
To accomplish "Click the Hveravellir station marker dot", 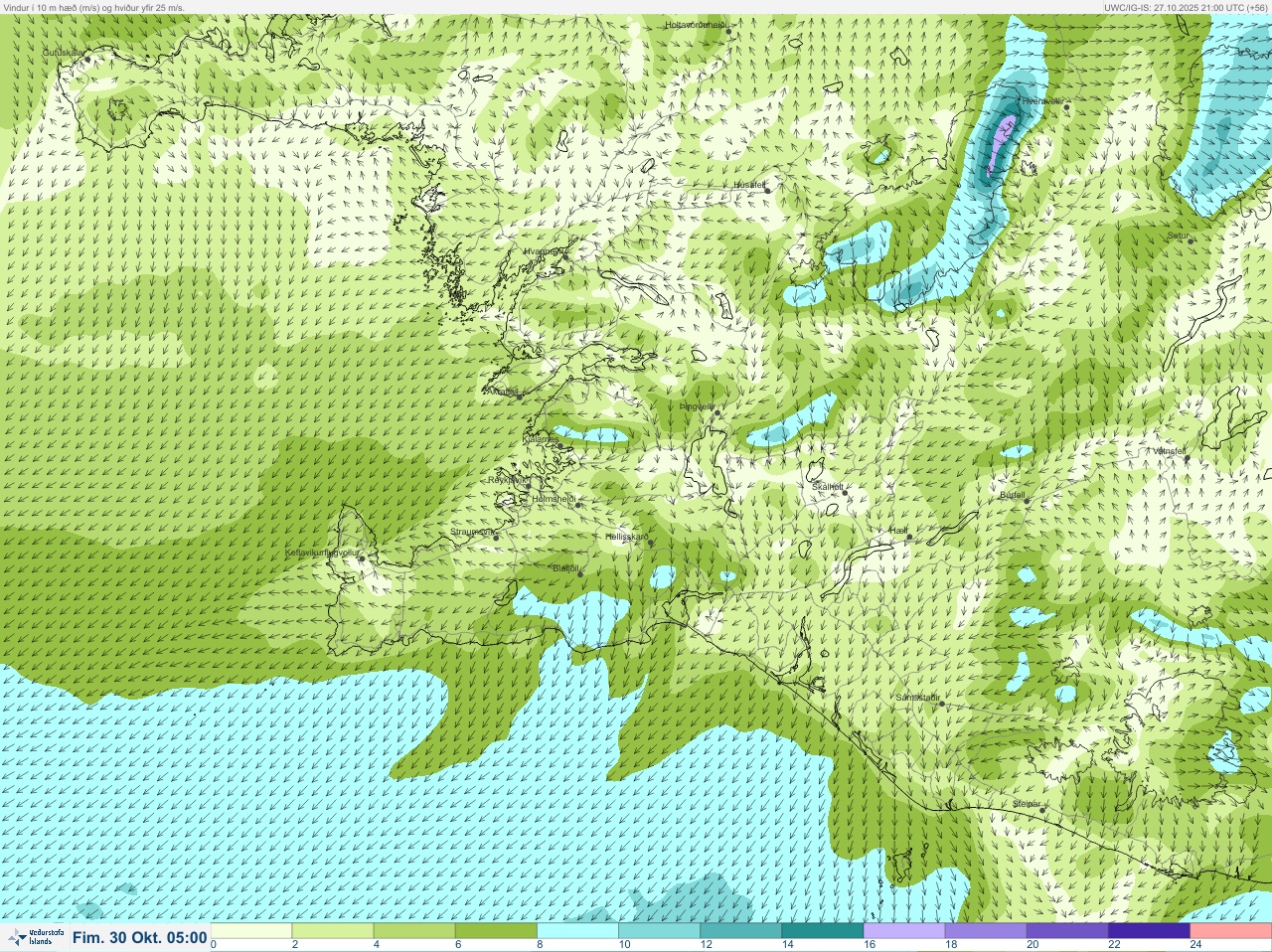I will coord(1066,107).
